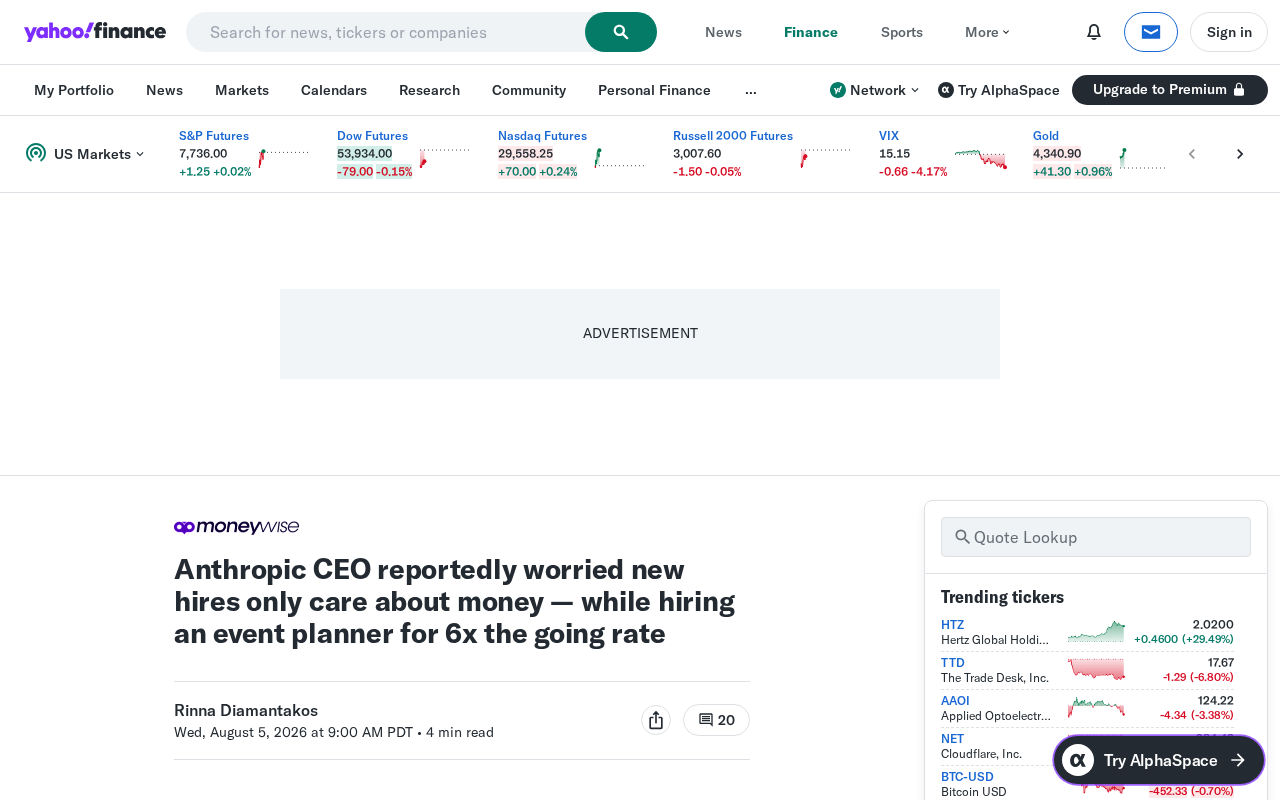The width and height of the screenshot is (1280, 800).
Task: Expand the Network dropdown
Action: pos(874,90)
